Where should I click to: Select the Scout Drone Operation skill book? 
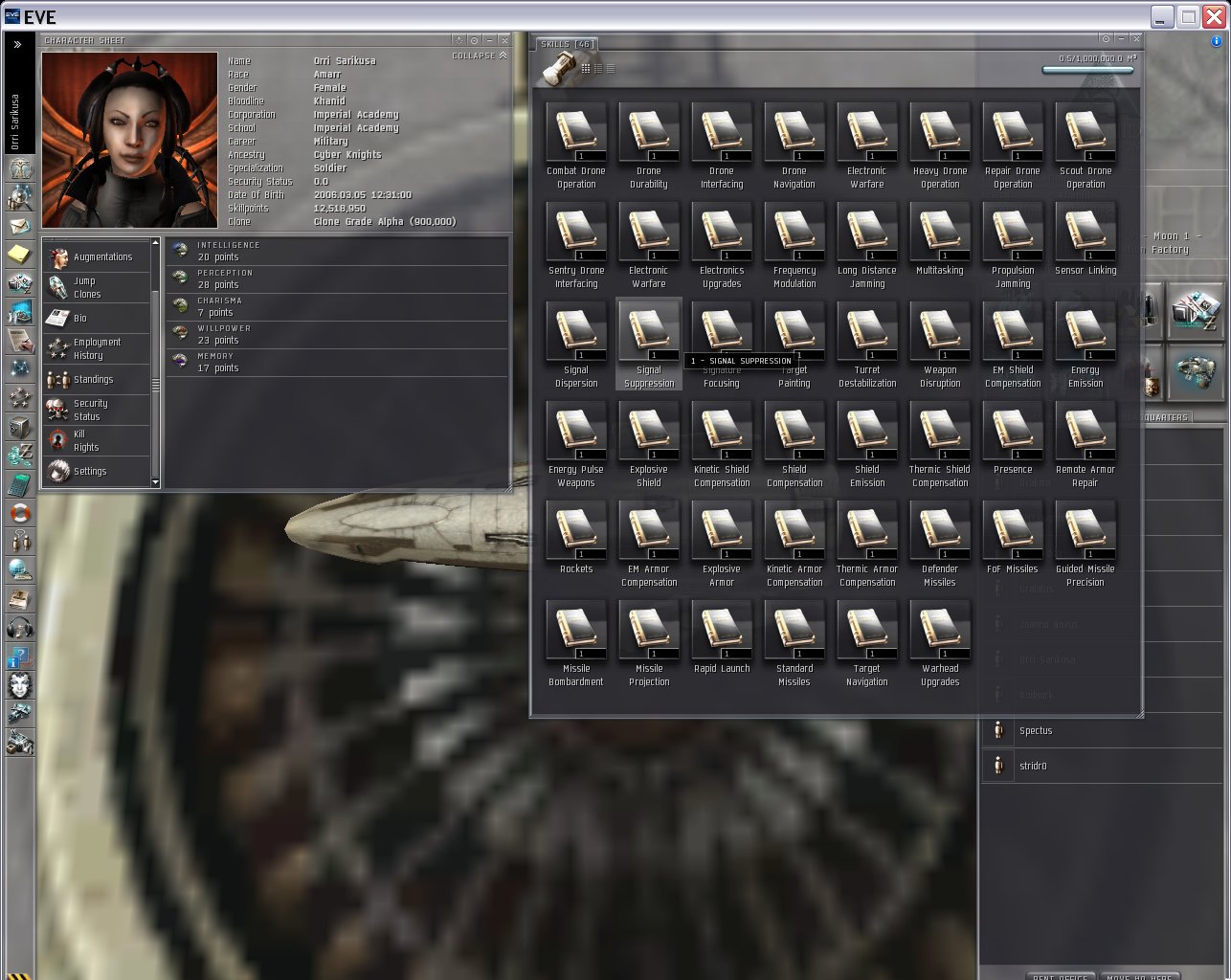point(1086,145)
